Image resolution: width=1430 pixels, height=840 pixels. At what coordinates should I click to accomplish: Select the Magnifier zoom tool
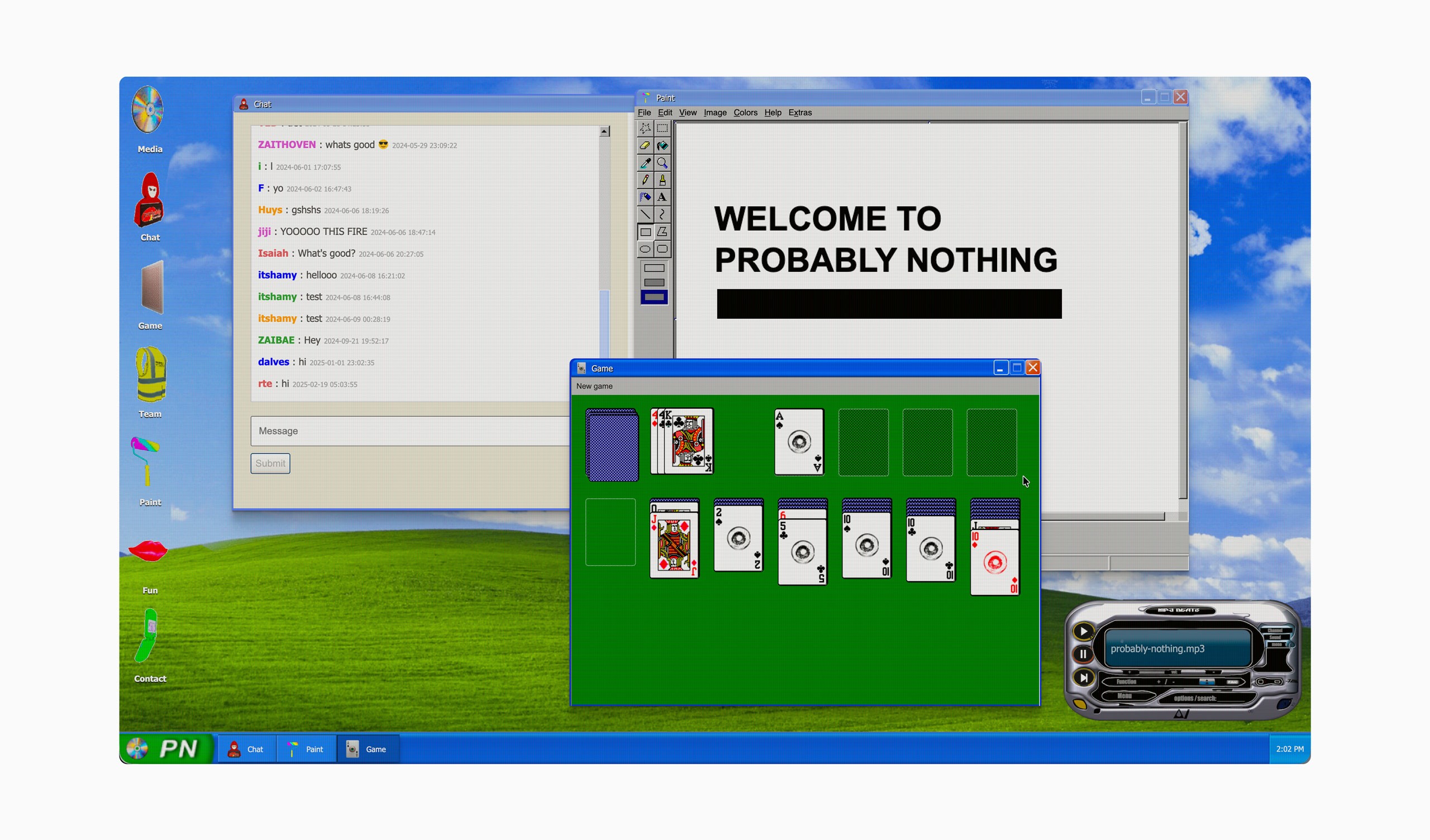click(662, 164)
